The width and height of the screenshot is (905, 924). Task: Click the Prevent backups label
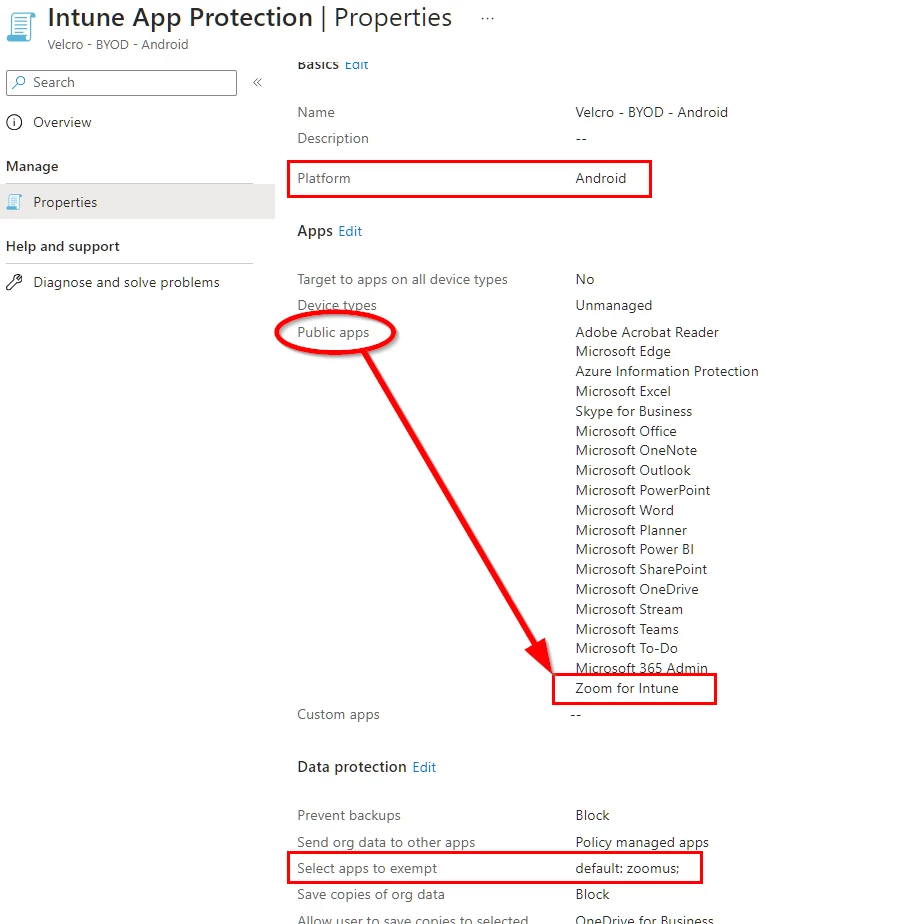[349, 816]
